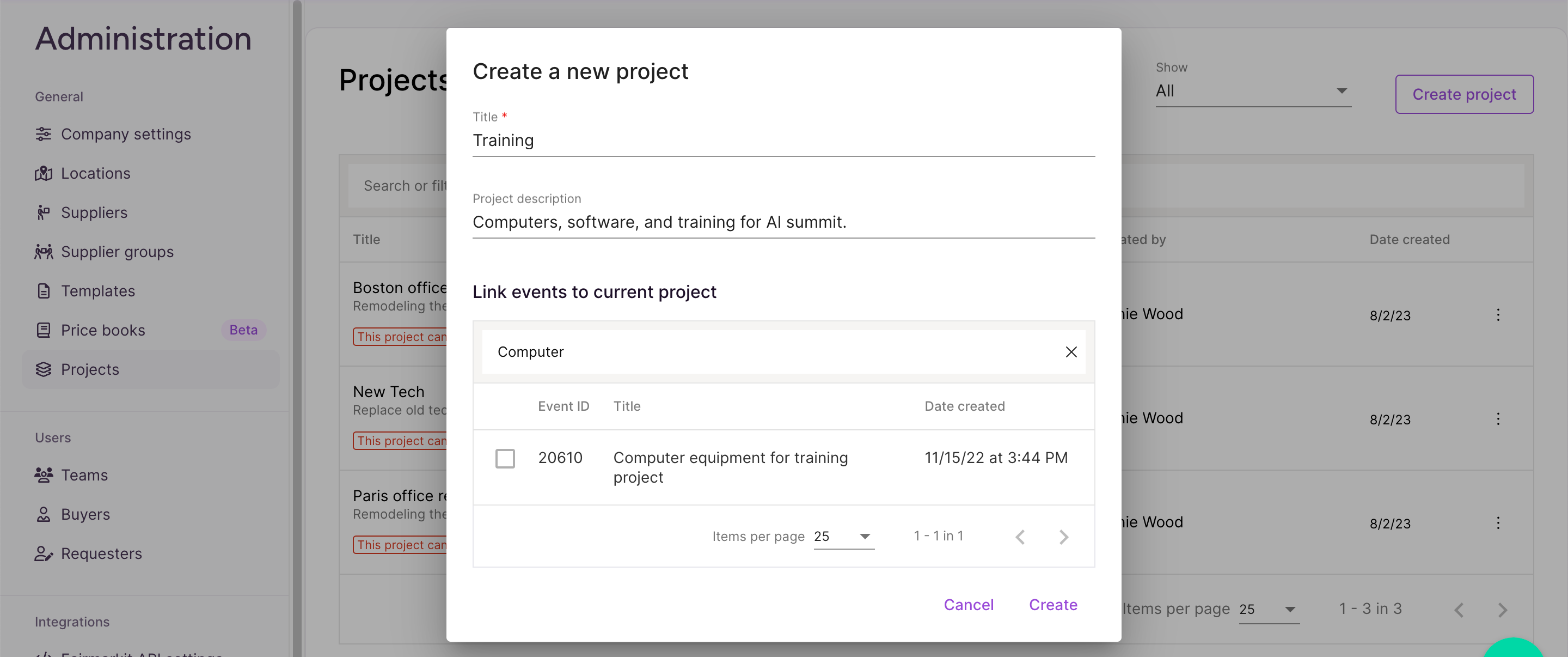Viewport: 1568px width, 657px height.
Task: Click the Company settings sliders icon
Action: click(x=43, y=134)
